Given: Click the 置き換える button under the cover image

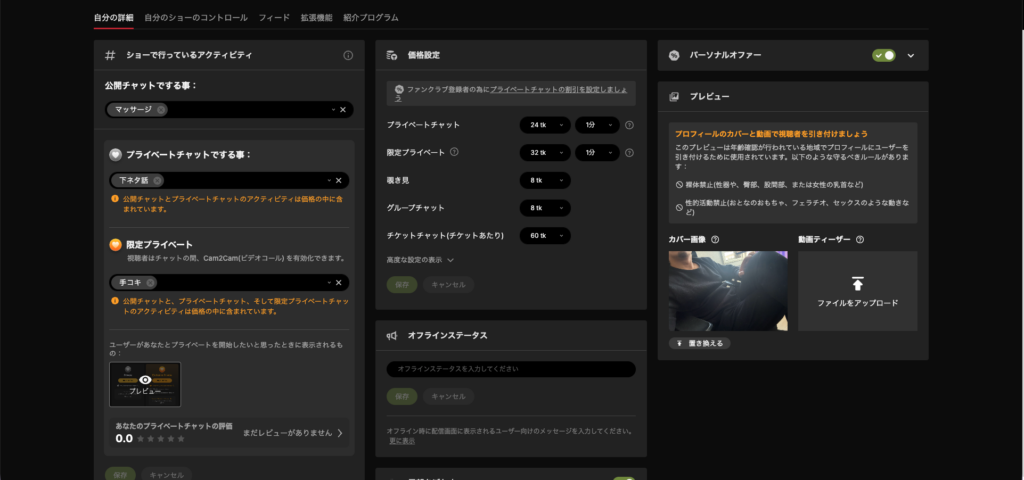Looking at the screenshot, I should point(698,343).
